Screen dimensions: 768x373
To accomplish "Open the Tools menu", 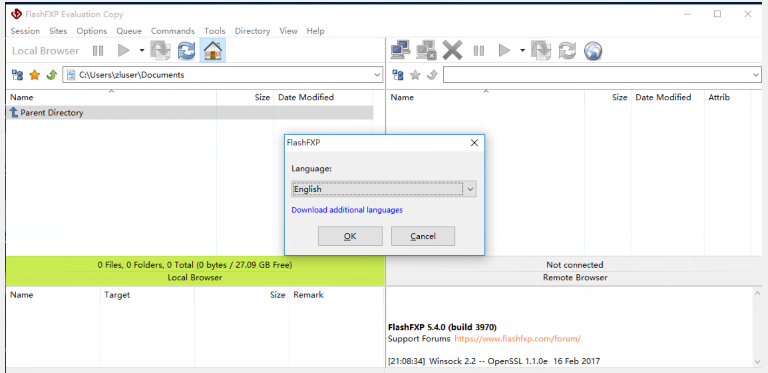I will click(215, 31).
